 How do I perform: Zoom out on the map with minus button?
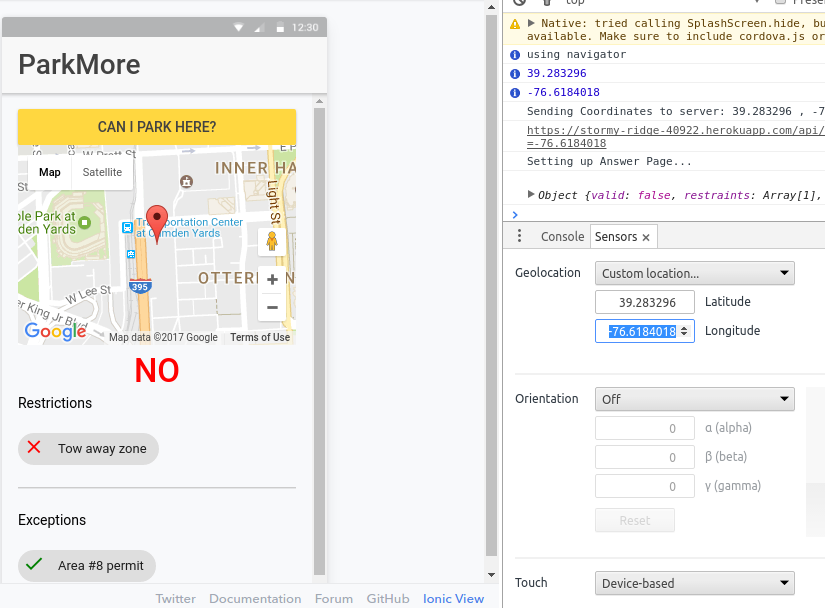pos(272,307)
